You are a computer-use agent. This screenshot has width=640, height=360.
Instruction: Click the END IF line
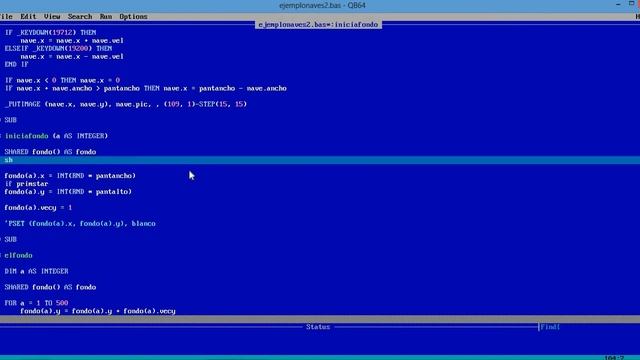point(16,64)
